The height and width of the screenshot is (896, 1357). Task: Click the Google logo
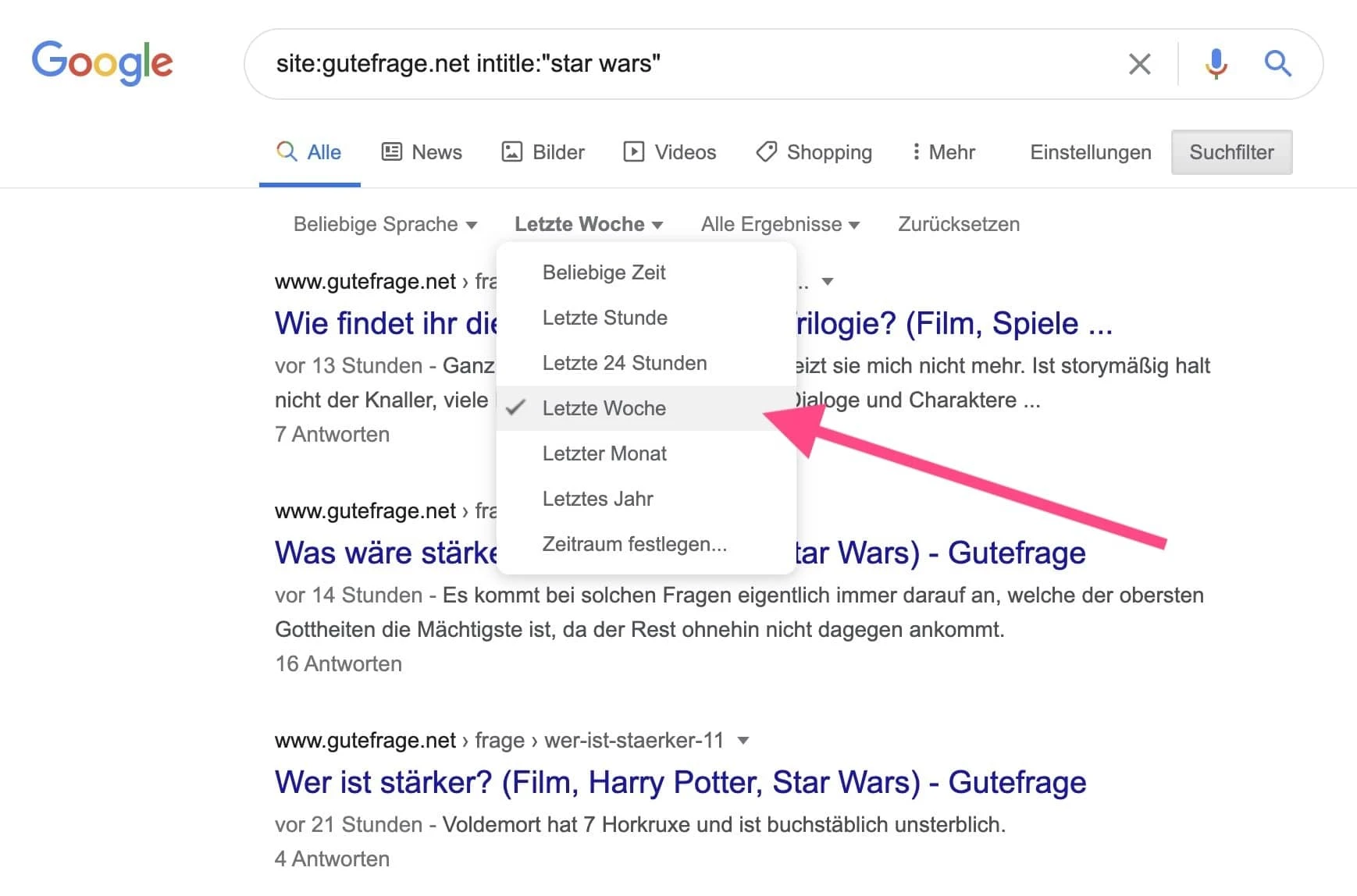point(102,62)
